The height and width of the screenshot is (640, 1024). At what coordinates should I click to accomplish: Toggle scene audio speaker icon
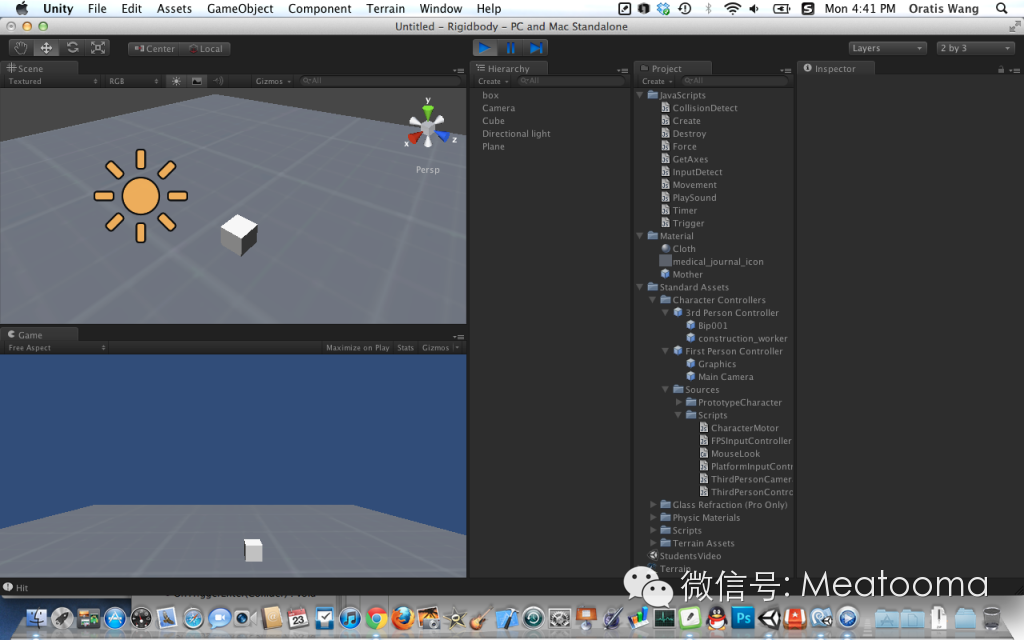[217, 81]
